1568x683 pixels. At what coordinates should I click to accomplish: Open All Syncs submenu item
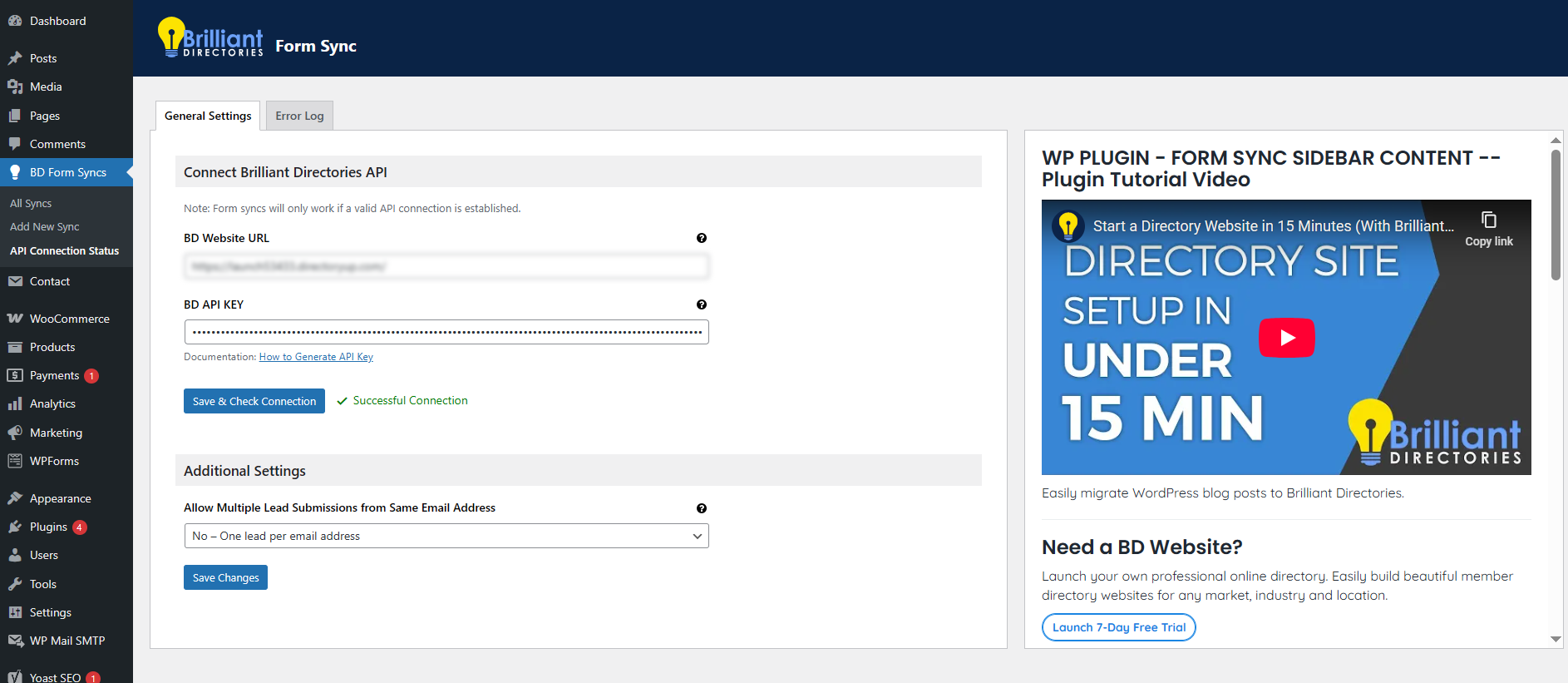click(31, 203)
